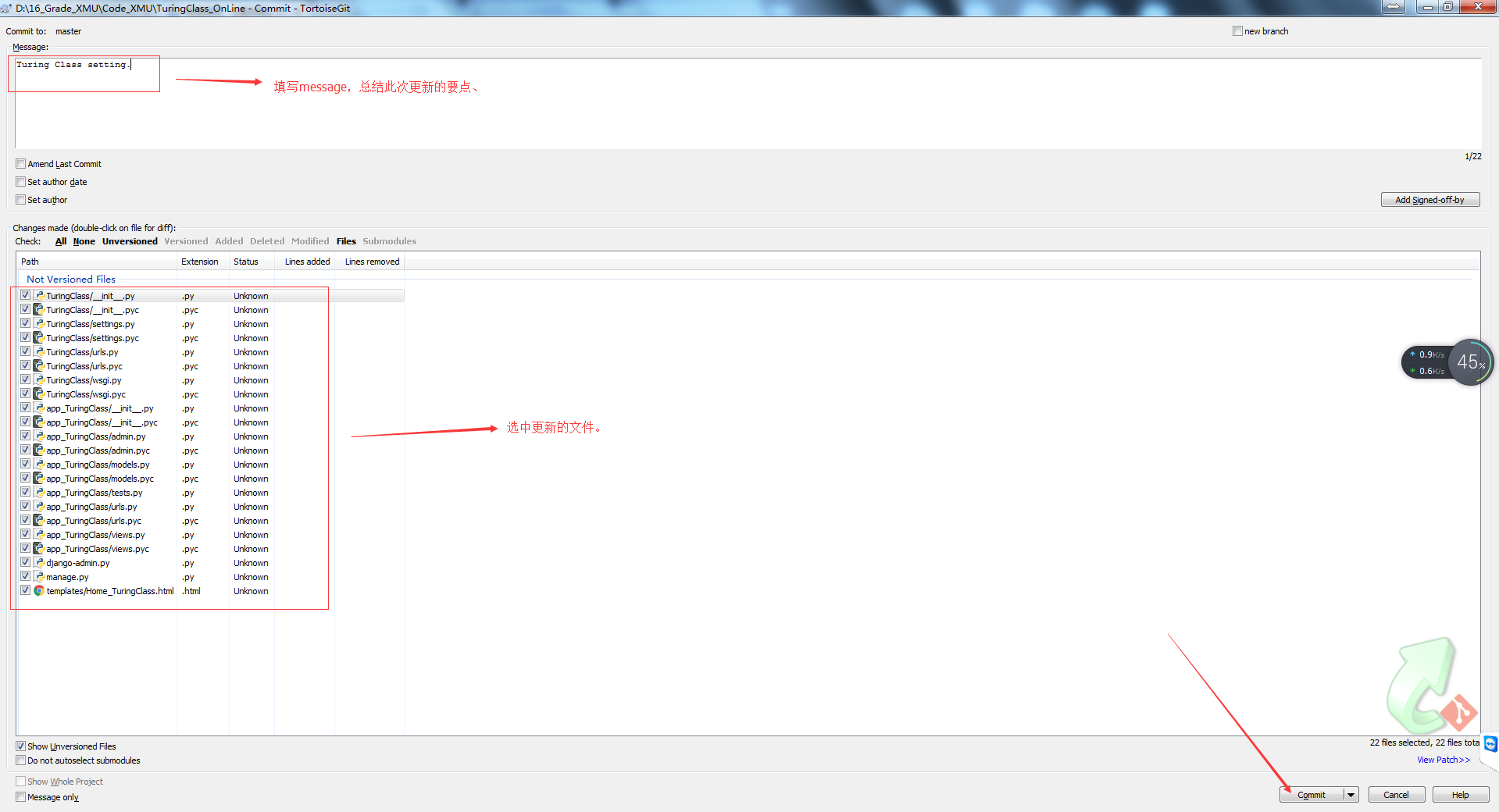Select the app_TuringClass/views.py filename text
Viewport: 1499px width, 812px height.
[95, 535]
